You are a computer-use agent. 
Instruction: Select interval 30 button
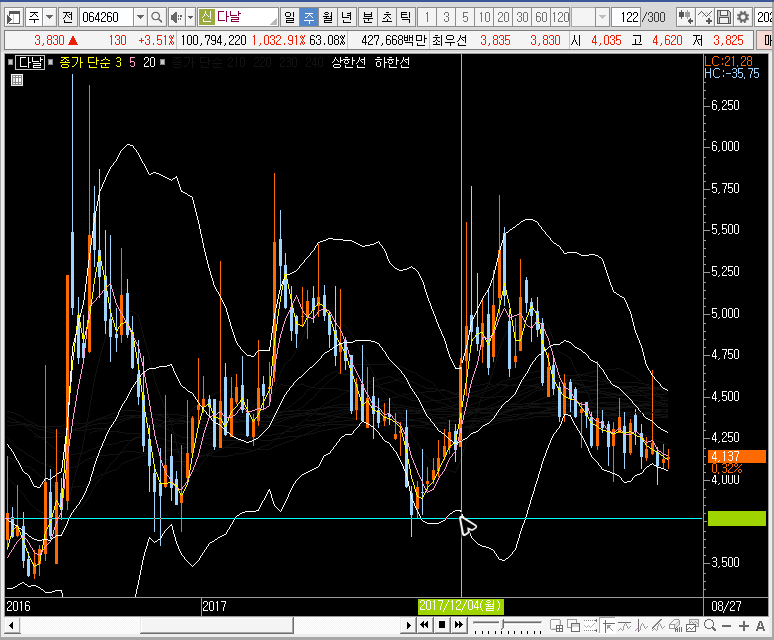coord(522,18)
